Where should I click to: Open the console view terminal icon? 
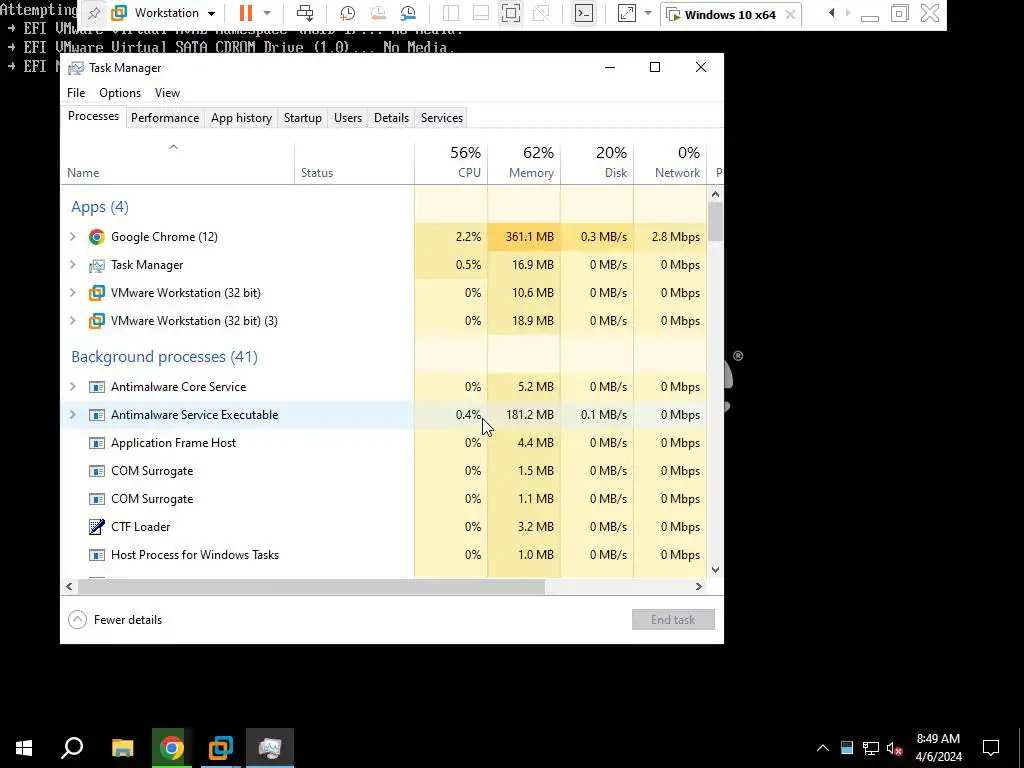pyautogui.click(x=583, y=13)
